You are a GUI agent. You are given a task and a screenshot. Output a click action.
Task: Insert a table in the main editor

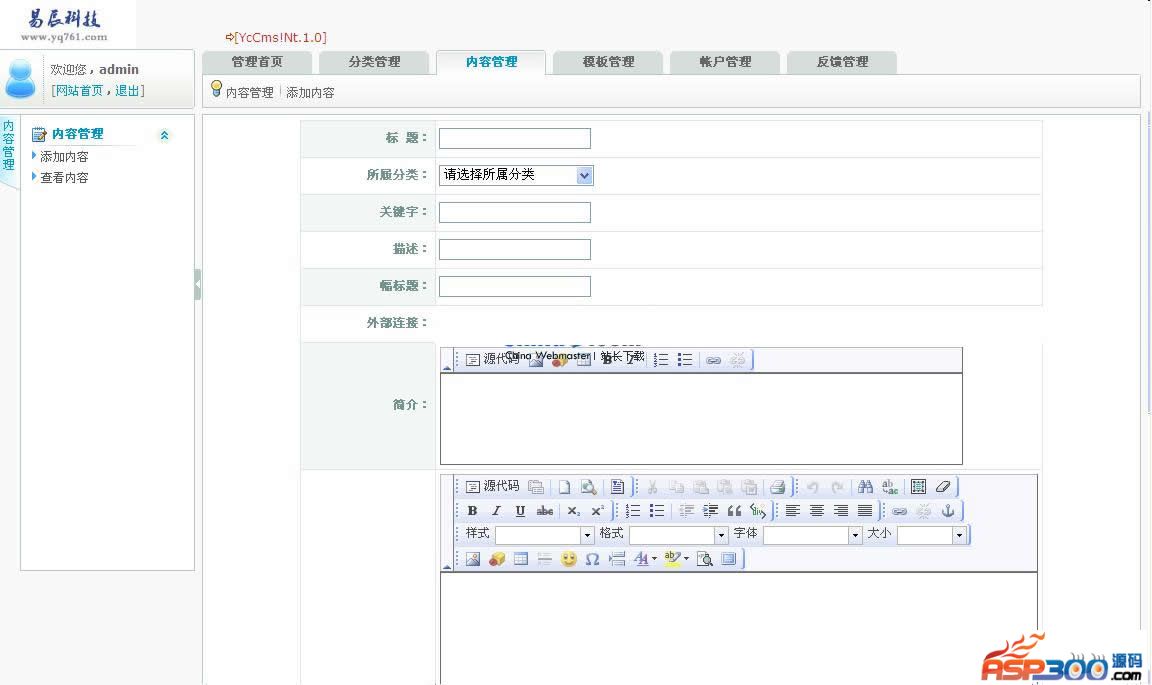(520, 559)
